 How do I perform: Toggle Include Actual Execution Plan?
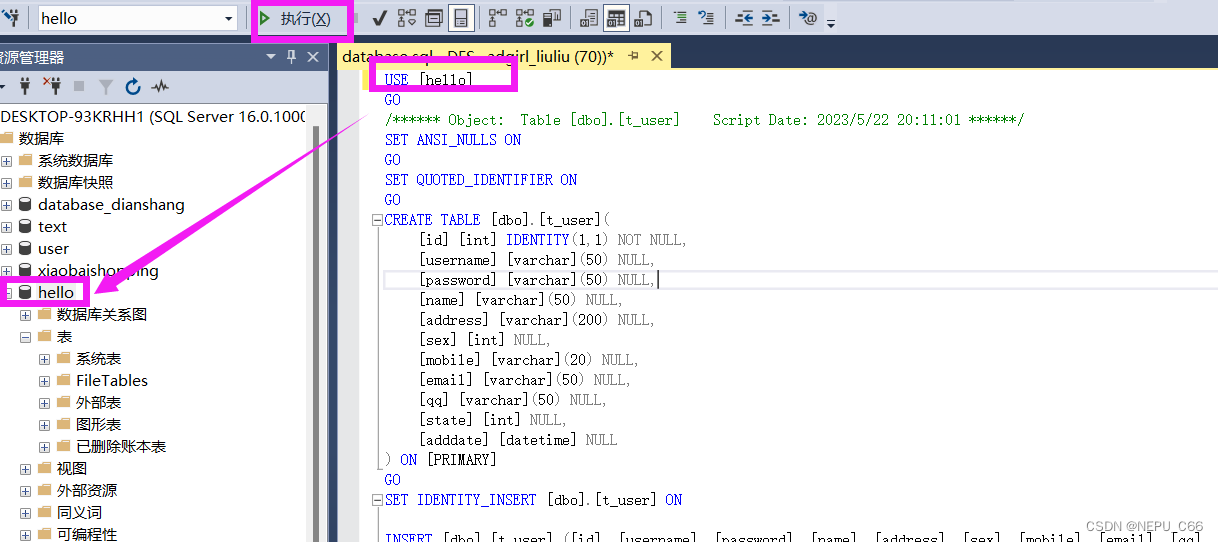[x=498, y=18]
